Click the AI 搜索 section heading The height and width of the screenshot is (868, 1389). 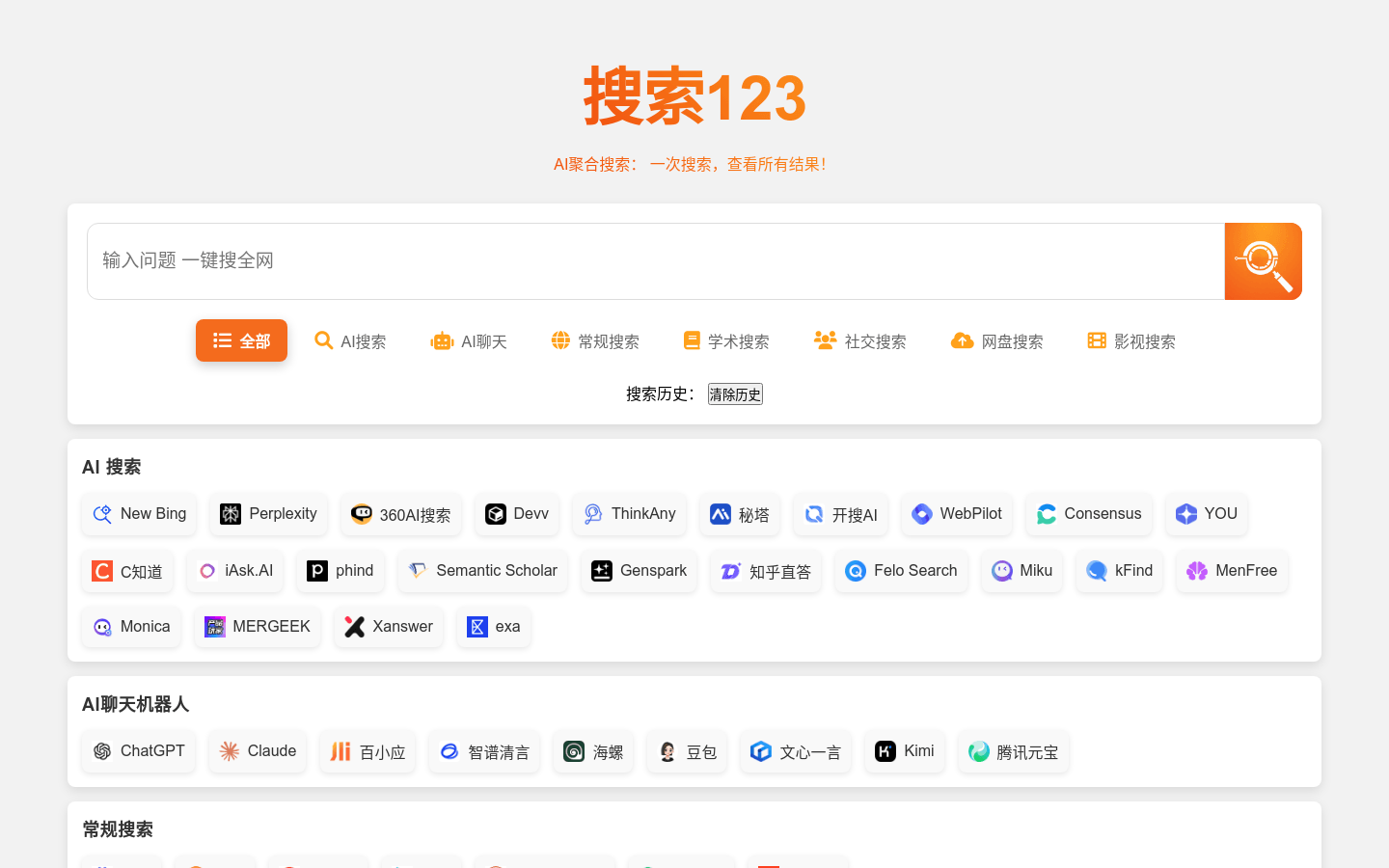[112, 467]
